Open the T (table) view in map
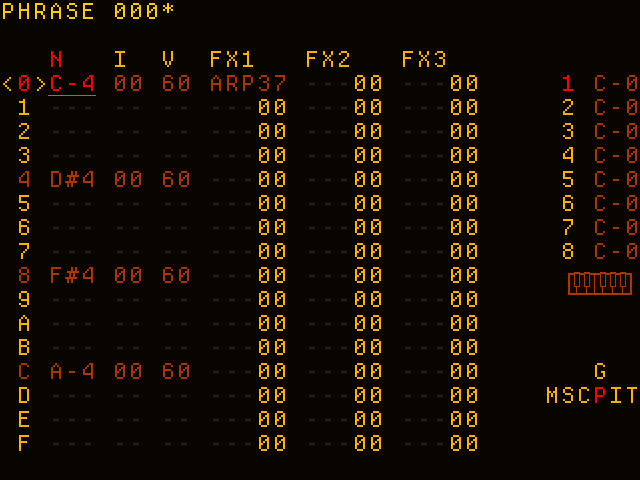The height and width of the screenshot is (480, 640). pos(631,396)
